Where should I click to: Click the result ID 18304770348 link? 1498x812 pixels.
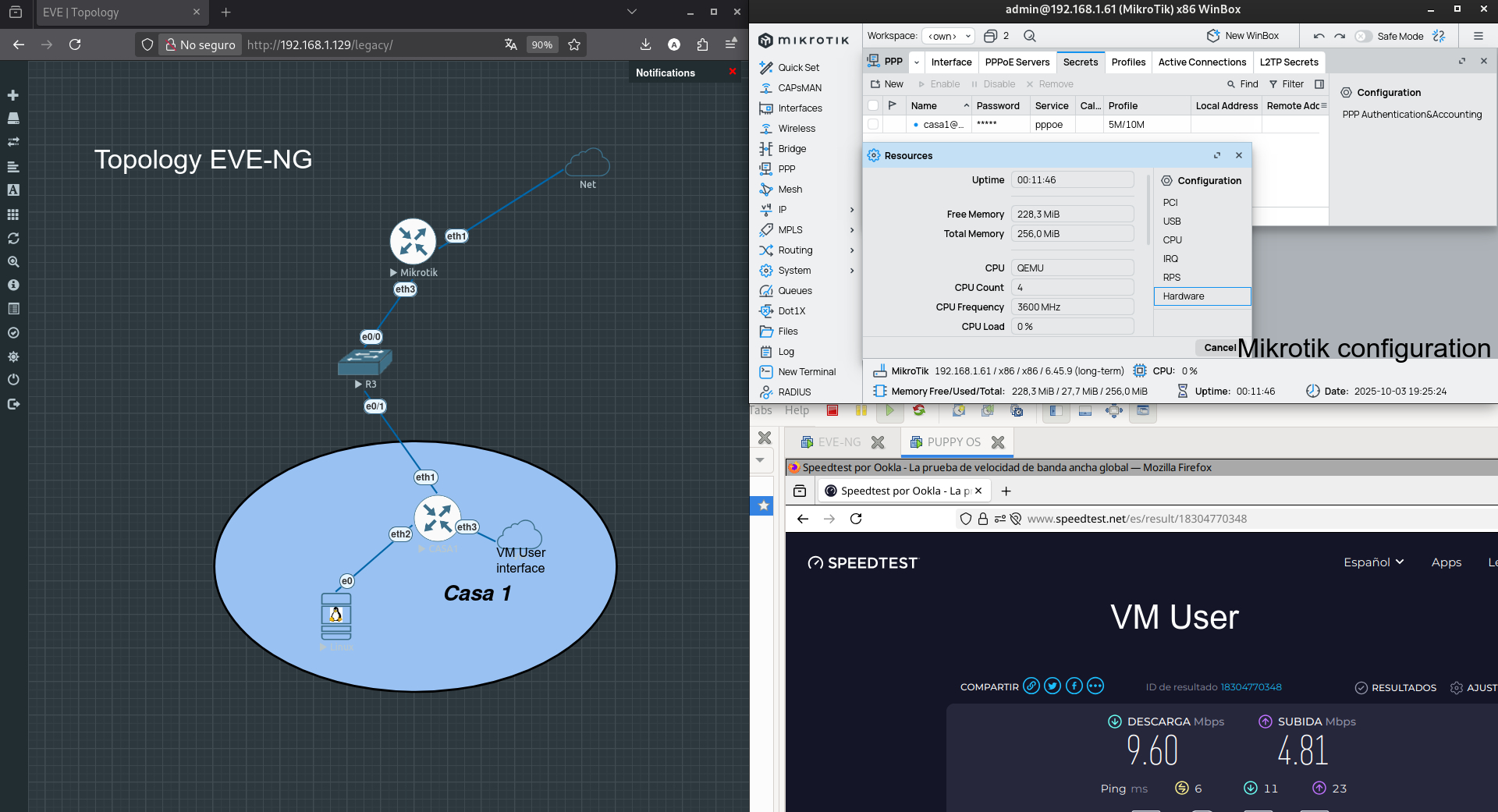1251,687
